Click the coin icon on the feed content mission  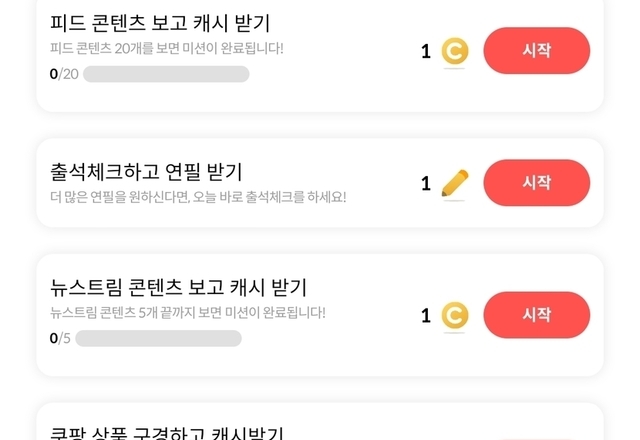click(455, 51)
